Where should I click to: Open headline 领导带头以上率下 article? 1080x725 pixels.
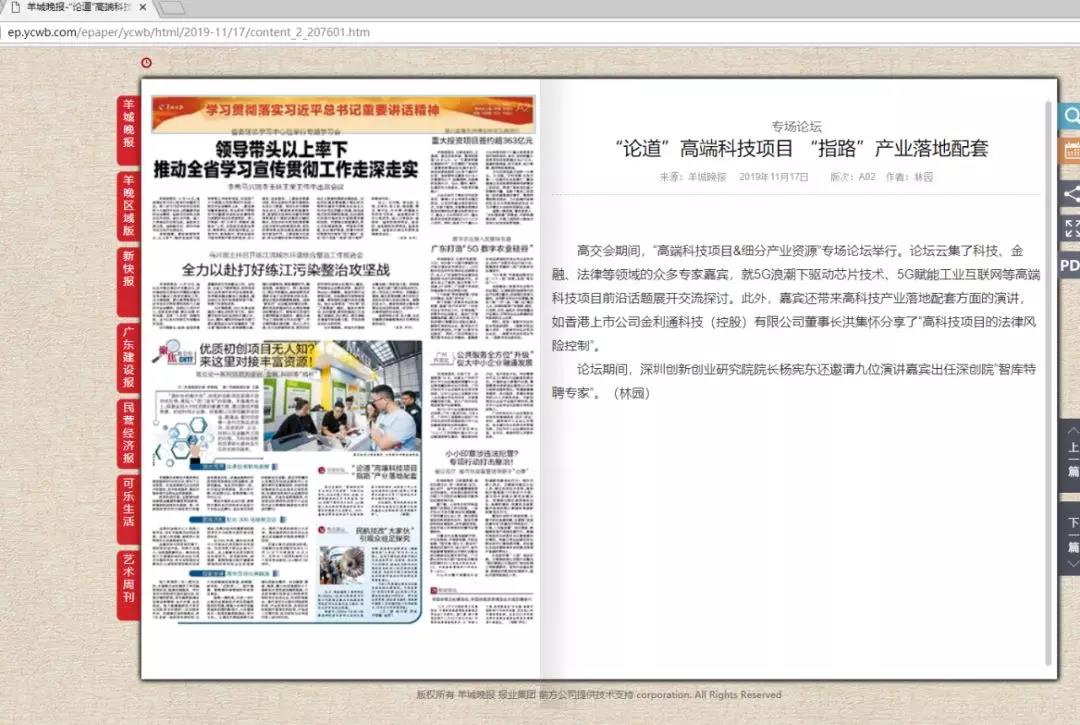[286, 160]
